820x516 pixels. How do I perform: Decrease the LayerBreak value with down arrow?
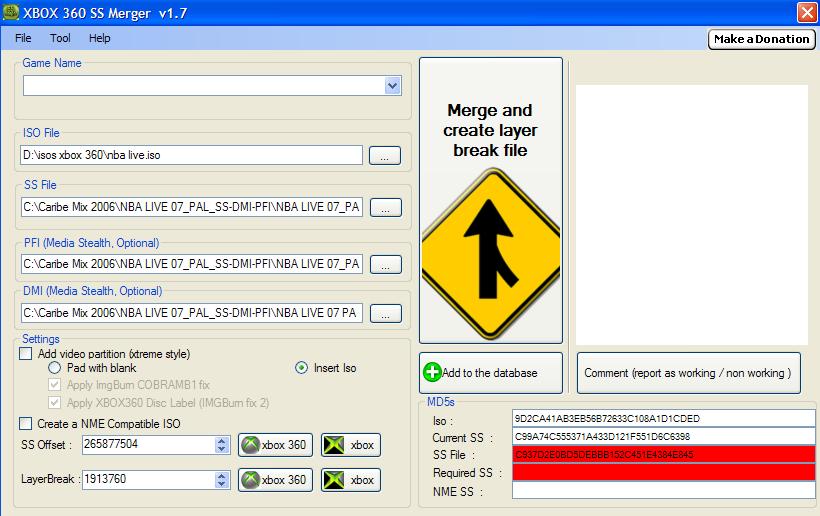222,484
